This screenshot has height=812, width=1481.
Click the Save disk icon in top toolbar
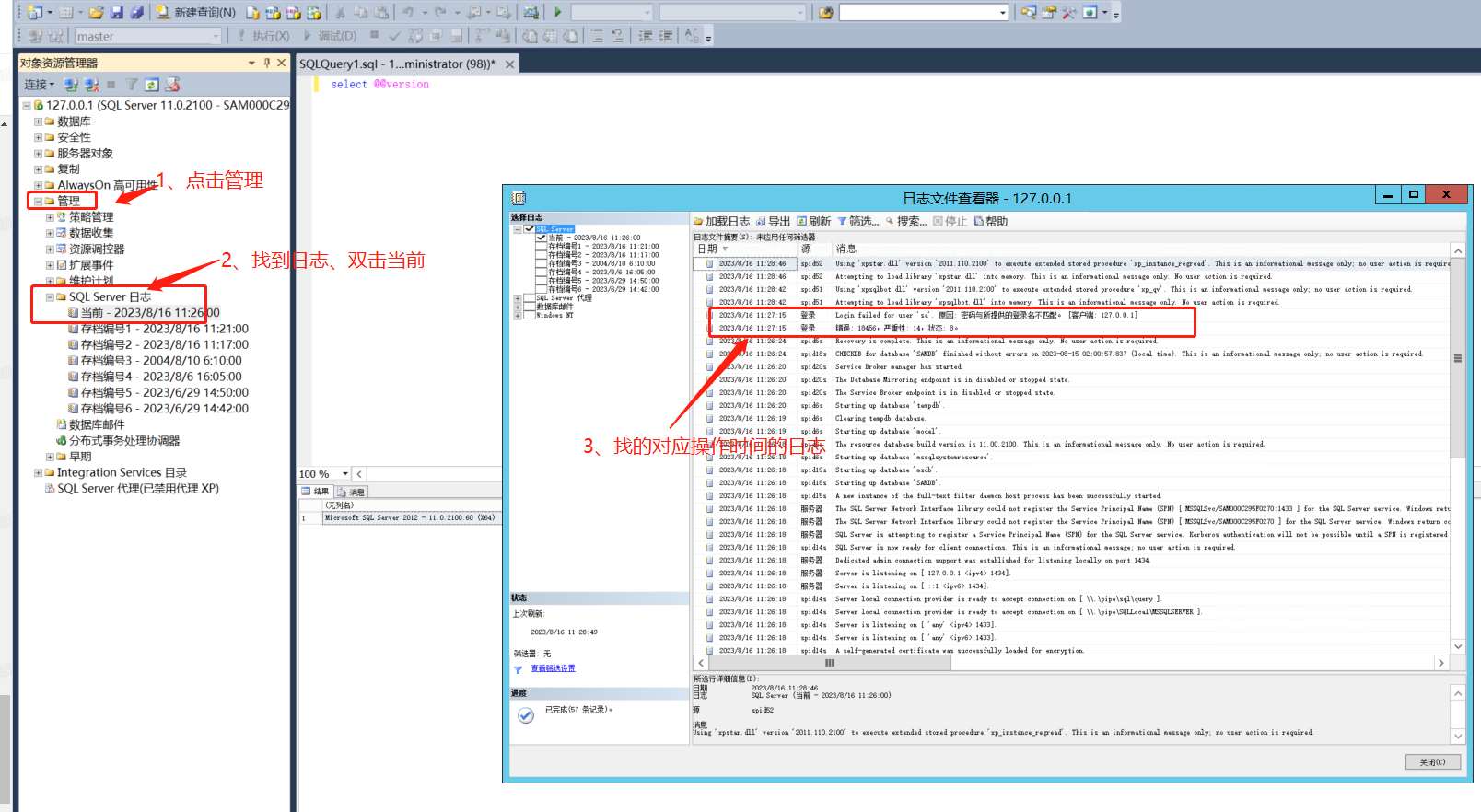pyautogui.click(x=117, y=12)
